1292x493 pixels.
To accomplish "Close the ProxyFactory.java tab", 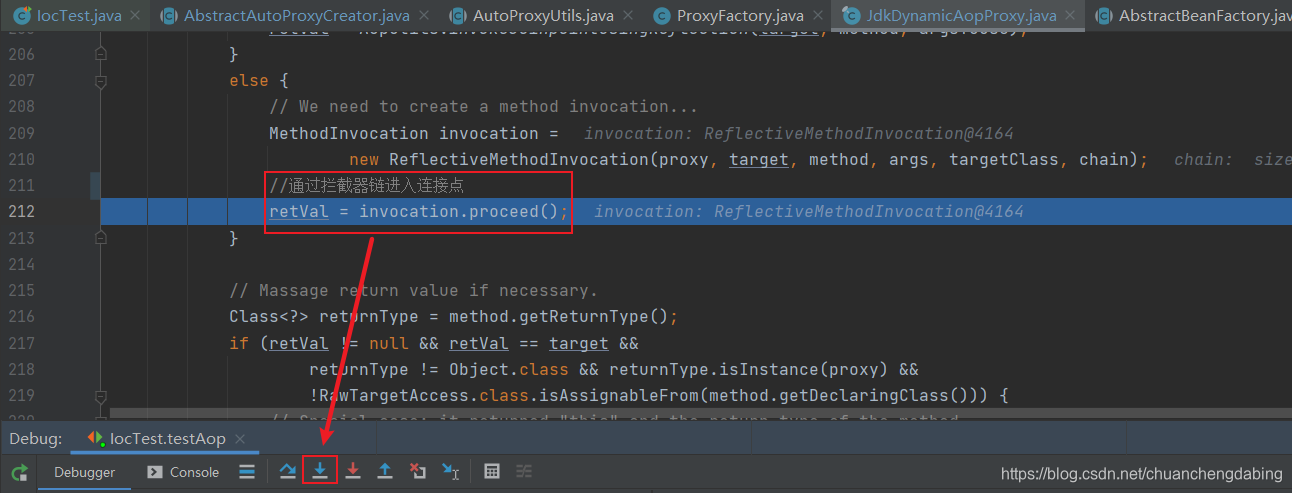I will click(816, 16).
